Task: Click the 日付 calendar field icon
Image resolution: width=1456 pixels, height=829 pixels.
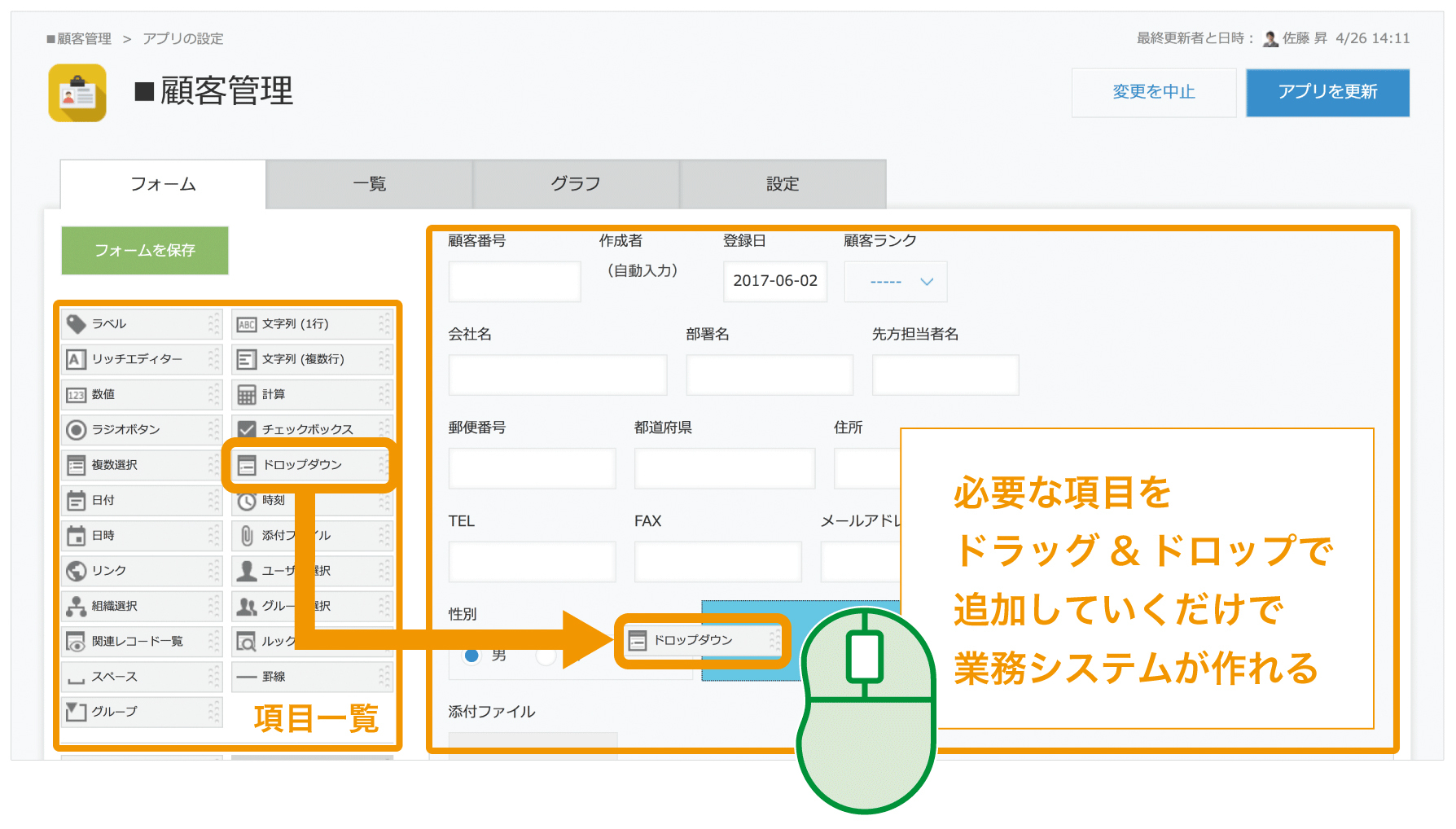Action: tap(77, 500)
